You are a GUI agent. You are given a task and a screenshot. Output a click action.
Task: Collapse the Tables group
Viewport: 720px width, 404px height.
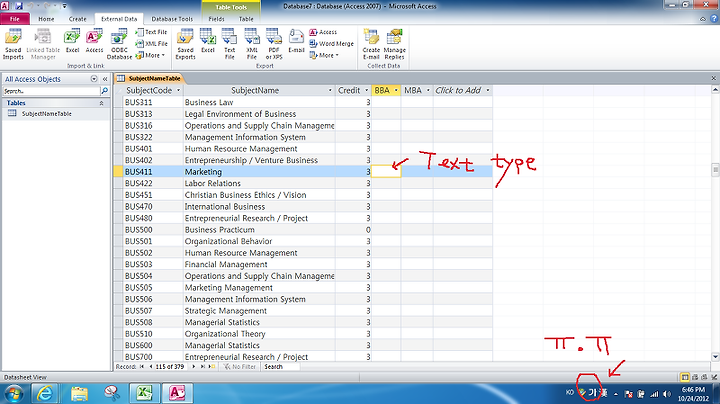[x=101, y=103]
